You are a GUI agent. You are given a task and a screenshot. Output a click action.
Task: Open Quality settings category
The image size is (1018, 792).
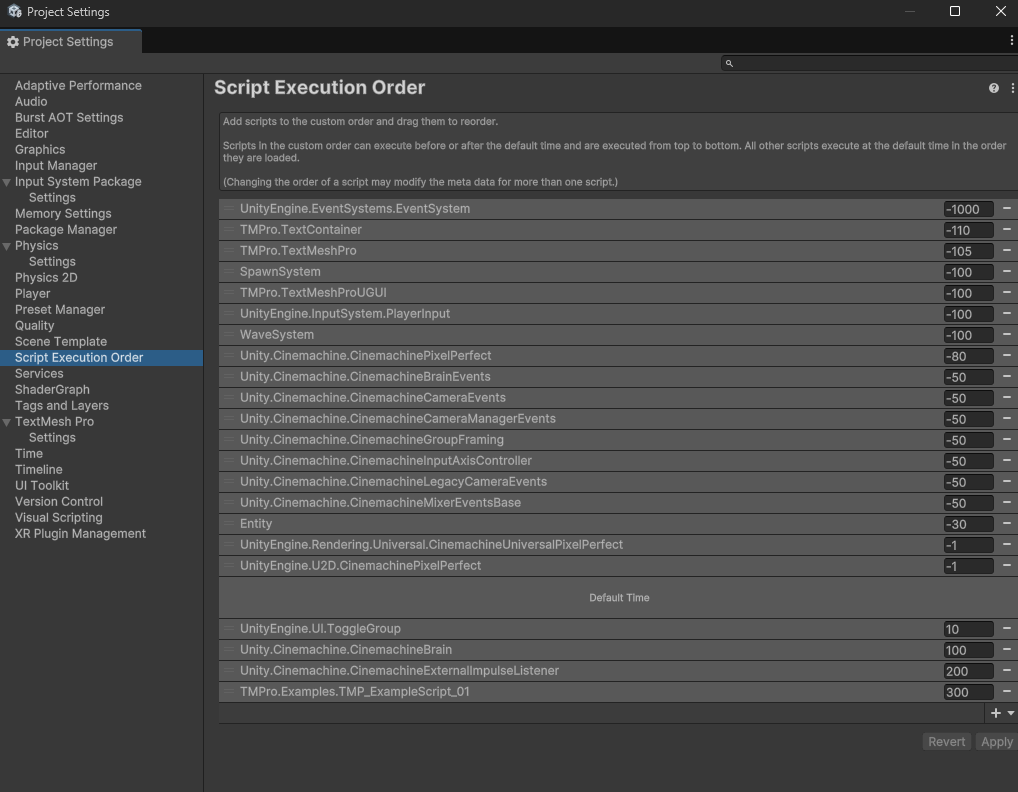(34, 325)
